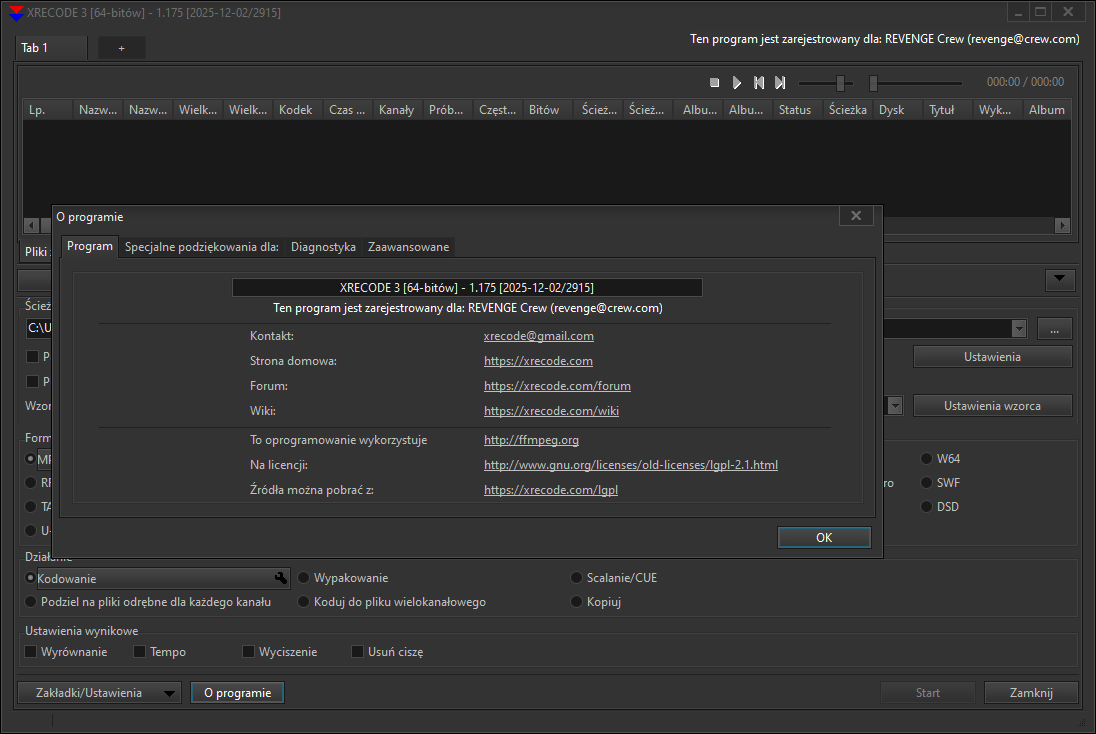Click the playback position slider handle
Screen dimensions: 1096x734
point(873,83)
